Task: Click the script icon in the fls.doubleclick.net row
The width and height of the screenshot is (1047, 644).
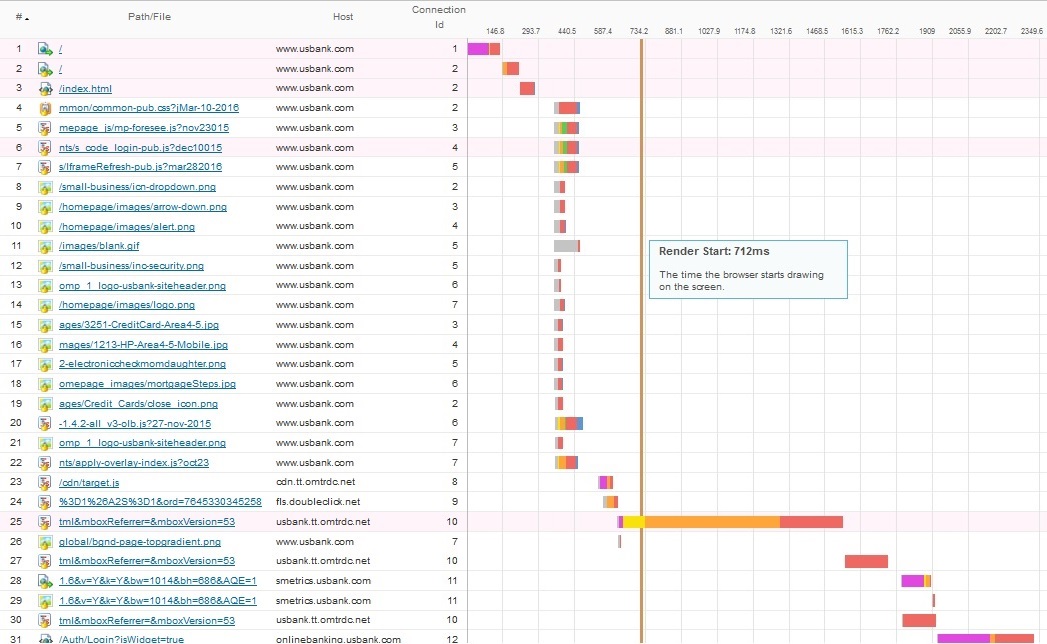Action: click(45, 502)
